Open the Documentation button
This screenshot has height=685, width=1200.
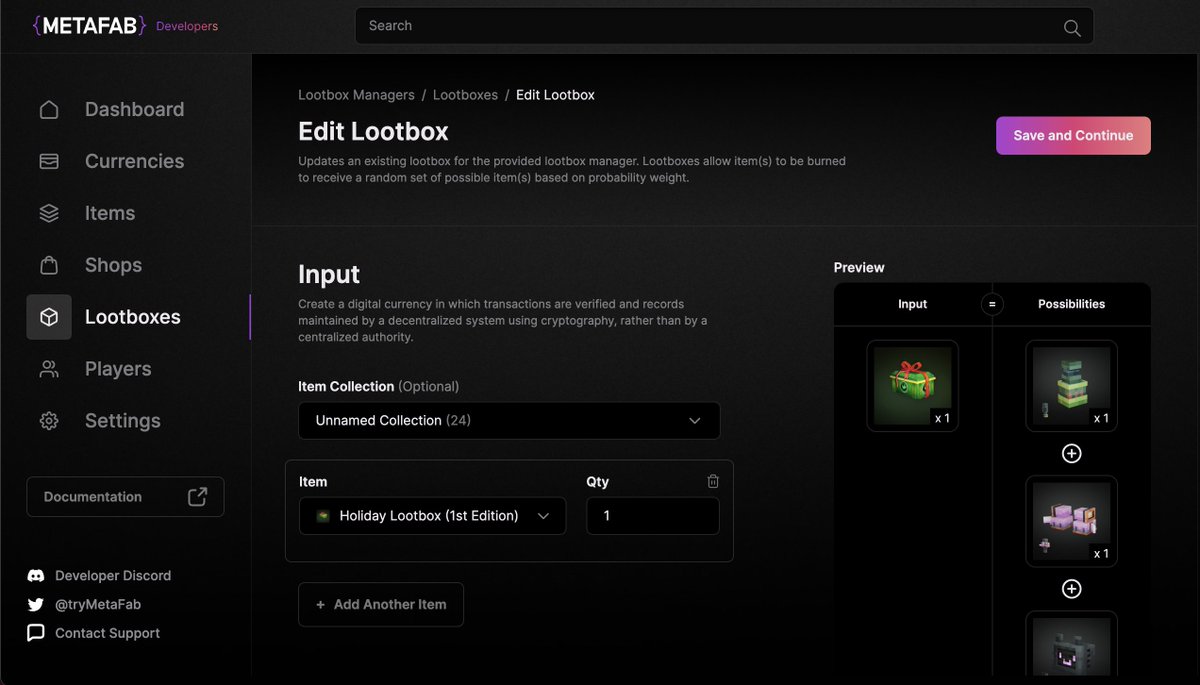[x=125, y=497]
